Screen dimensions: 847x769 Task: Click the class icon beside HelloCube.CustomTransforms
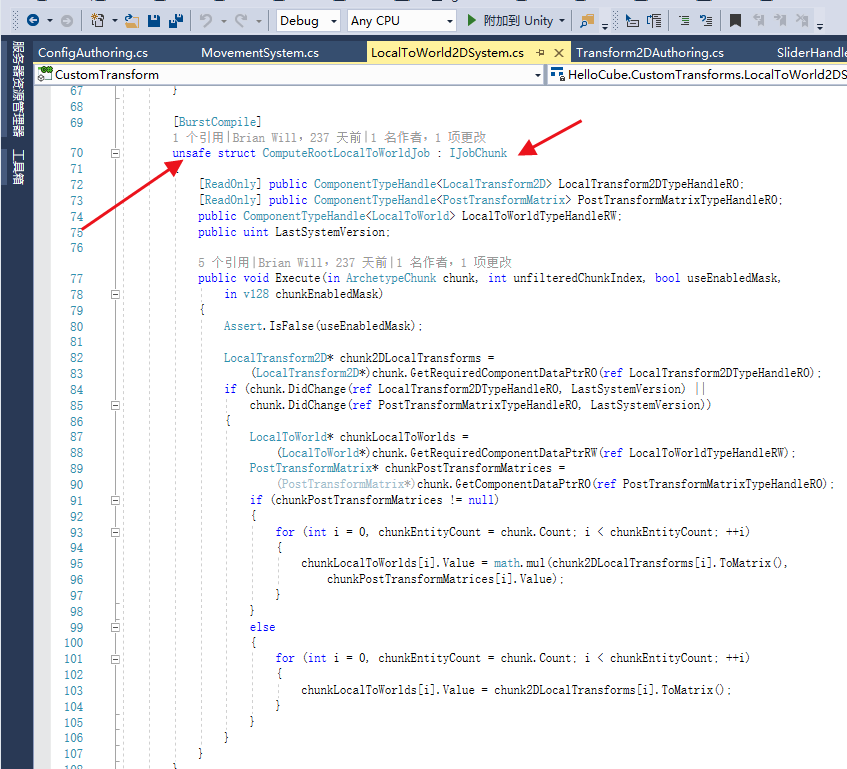point(557,74)
